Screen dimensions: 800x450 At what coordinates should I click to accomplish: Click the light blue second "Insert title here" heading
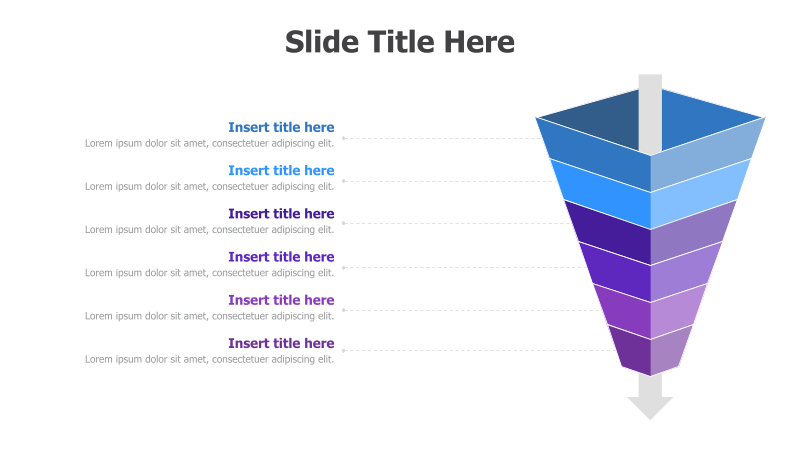pos(281,170)
